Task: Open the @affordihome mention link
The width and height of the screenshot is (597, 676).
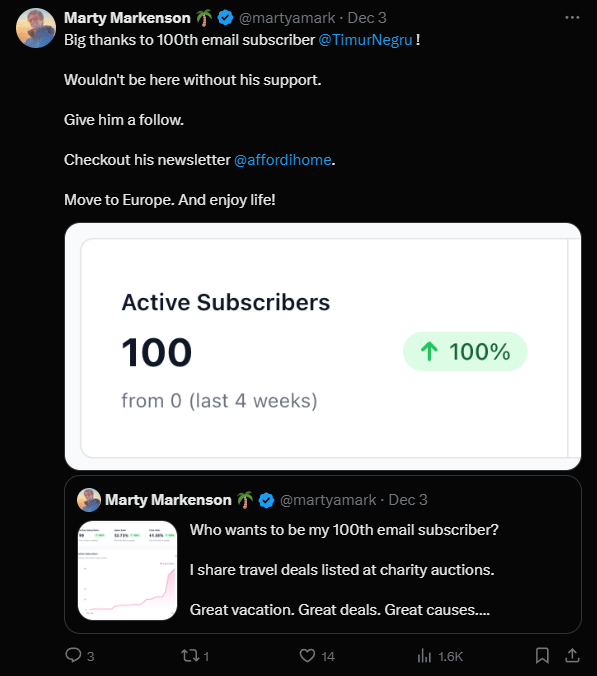Action: pyautogui.click(x=283, y=160)
